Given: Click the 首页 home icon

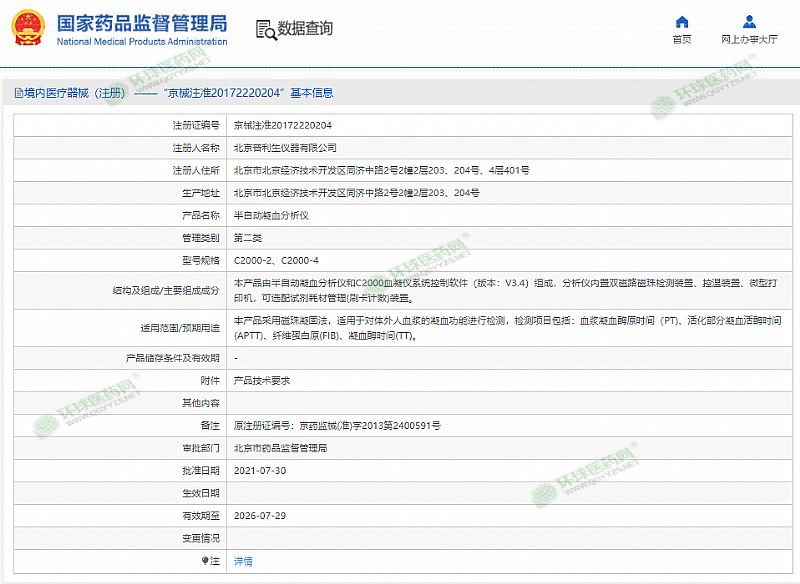Looking at the screenshot, I should (682, 22).
